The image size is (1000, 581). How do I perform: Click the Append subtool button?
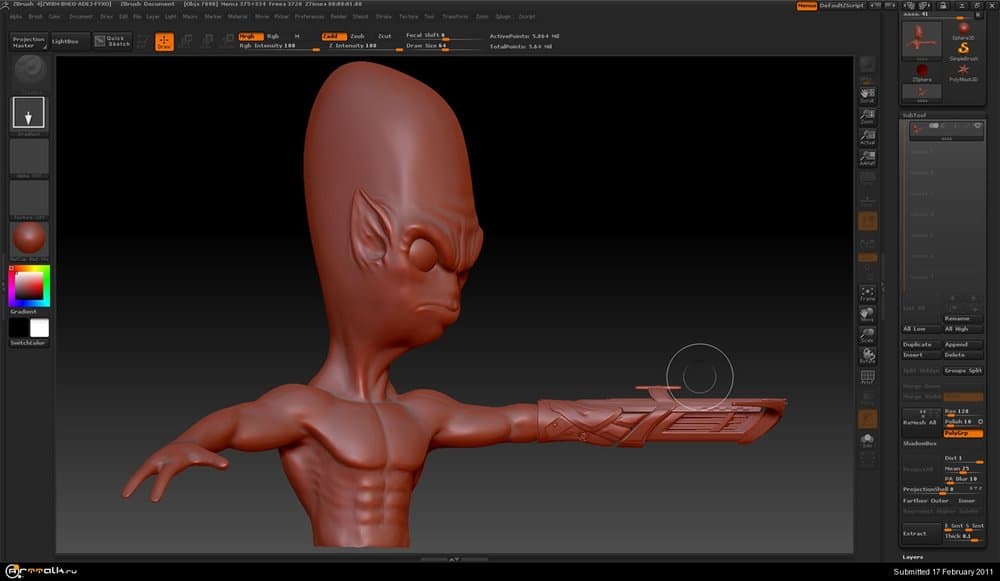[962, 344]
